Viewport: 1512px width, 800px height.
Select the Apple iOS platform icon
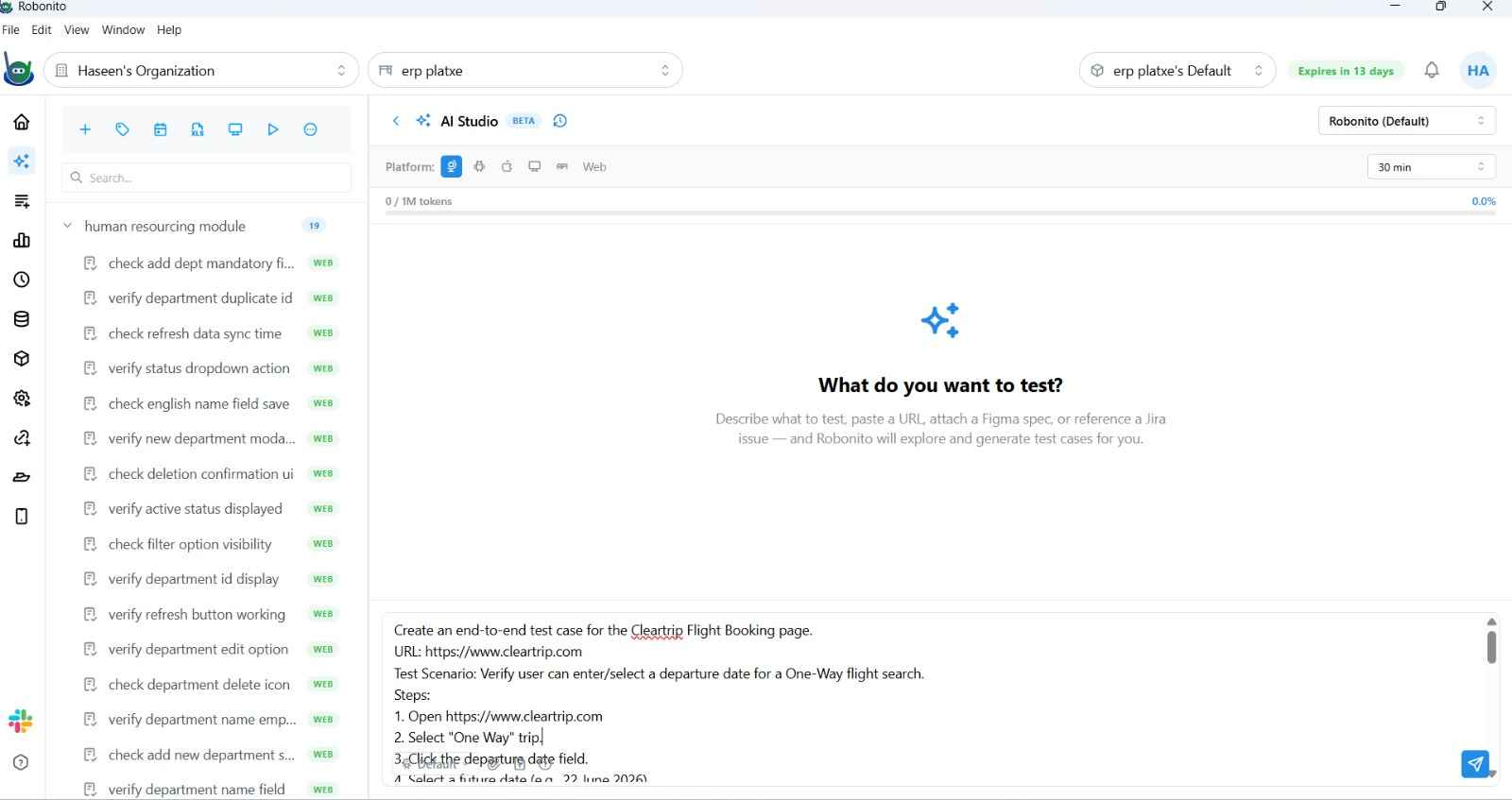pyautogui.click(x=507, y=167)
